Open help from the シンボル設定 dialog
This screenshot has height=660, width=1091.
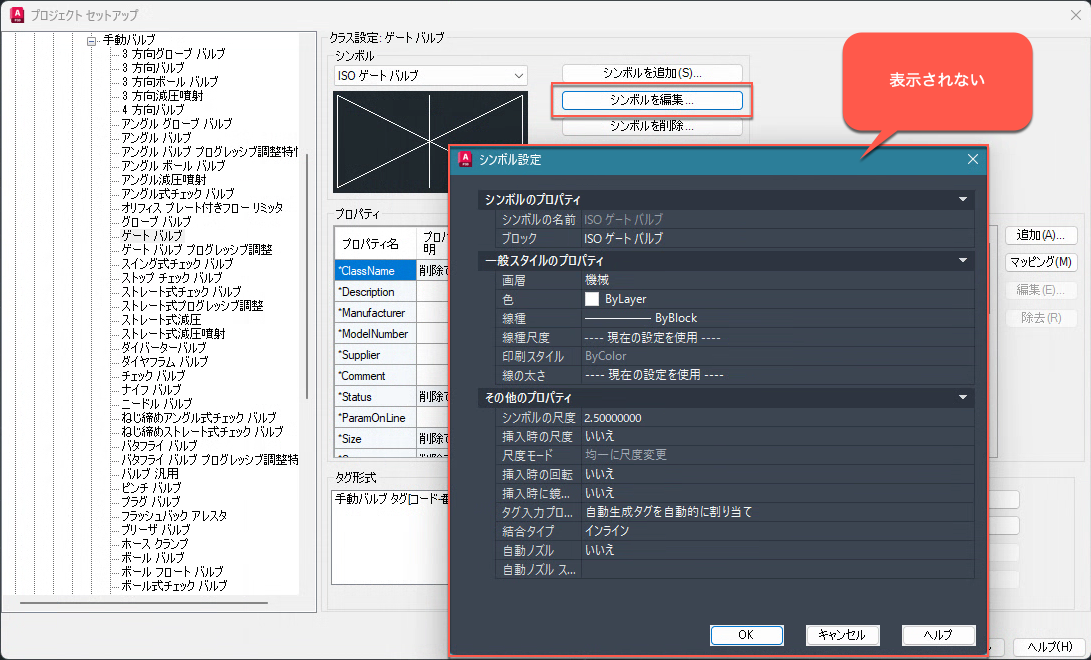coord(938,634)
